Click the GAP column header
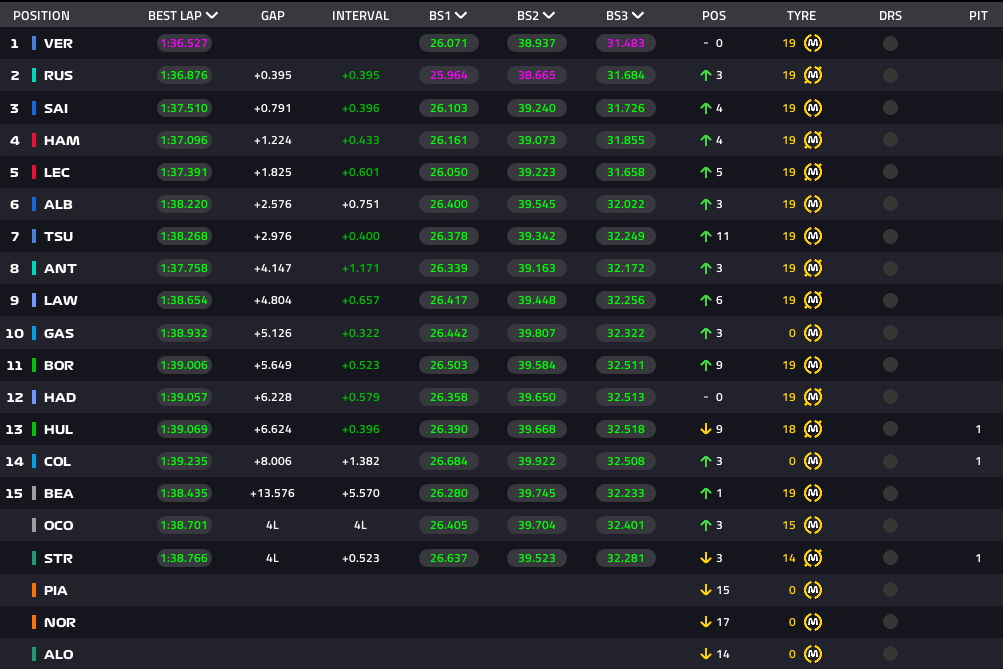The image size is (1003, 669). (272, 16)
